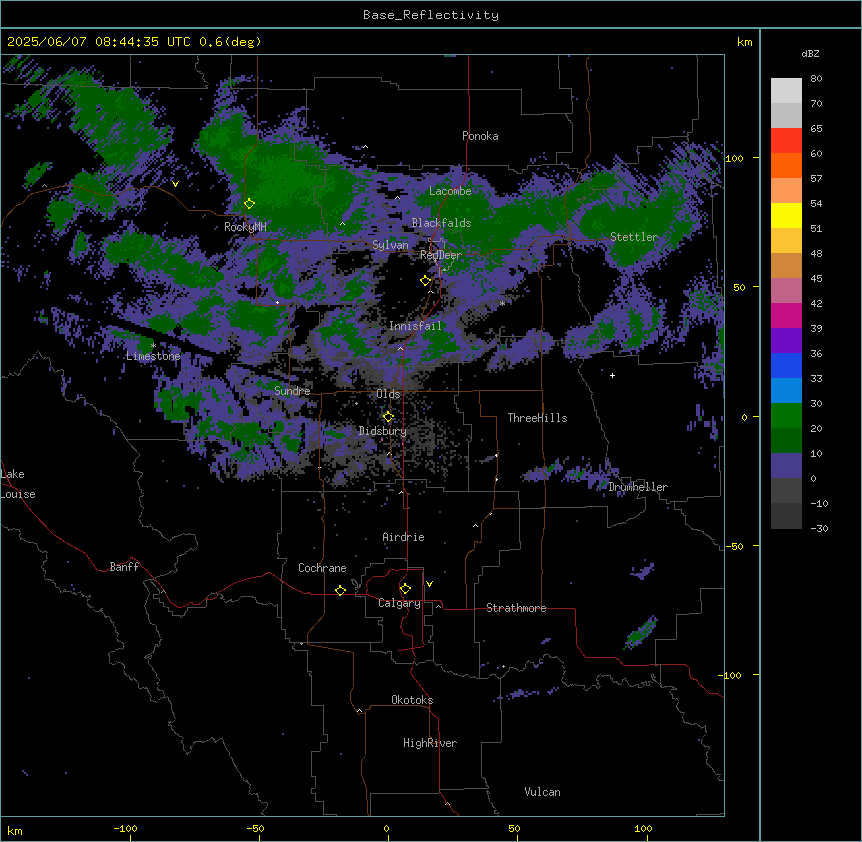Click the RockyMH label
The height and width of the screenshot is (842, 862).
tap(245, 226)
